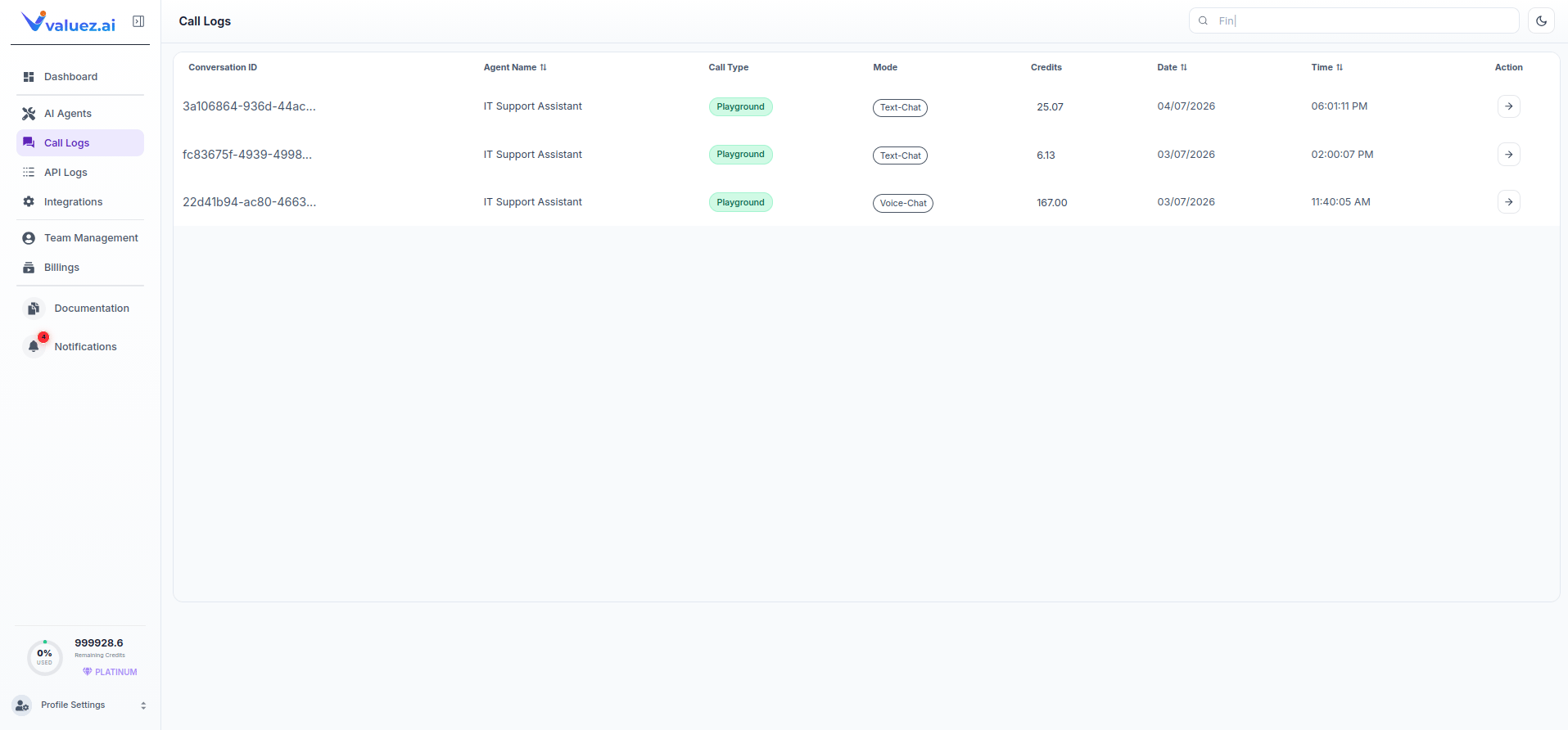Click date 04/07/2026
This screenshot has height=730, width=1568.
pyautogui.click(x=1186, y=106)
